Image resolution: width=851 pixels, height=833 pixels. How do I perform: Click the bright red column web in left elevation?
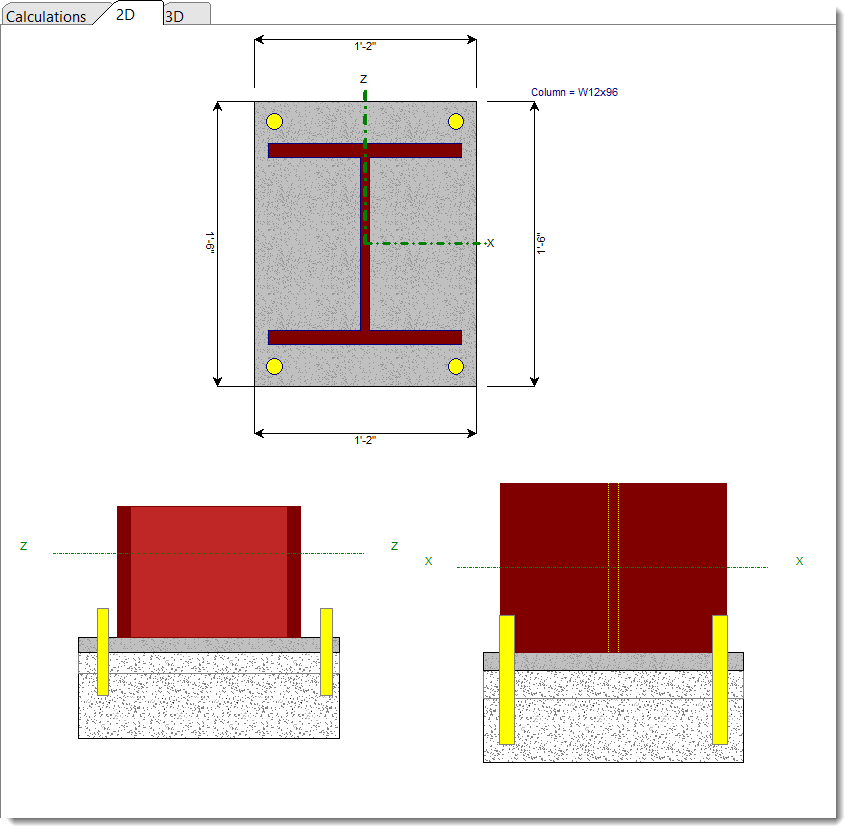coord(209,571)
